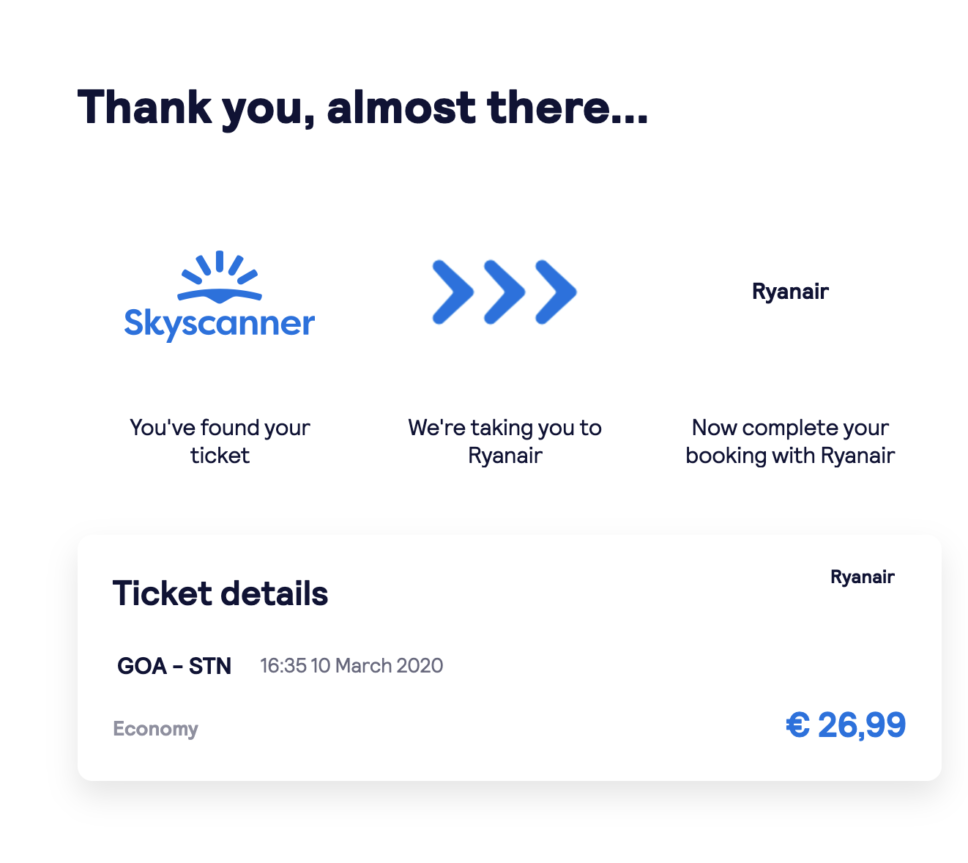Click the Thank you, almost there heading

point(363,107)
